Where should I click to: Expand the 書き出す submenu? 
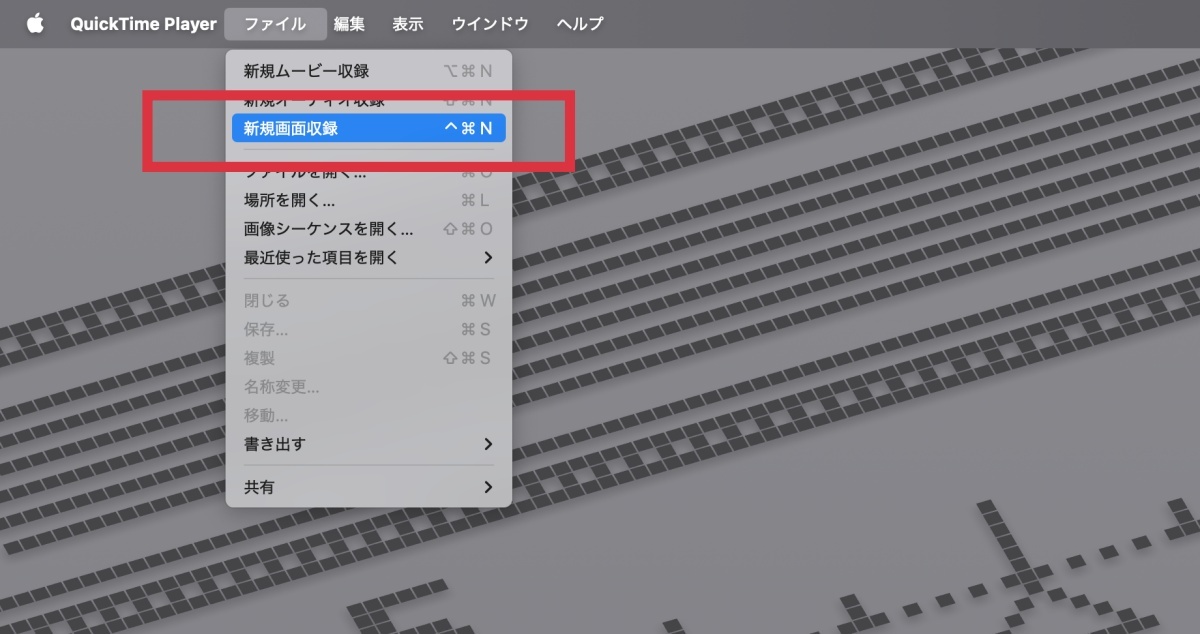[x=368, y=444]
